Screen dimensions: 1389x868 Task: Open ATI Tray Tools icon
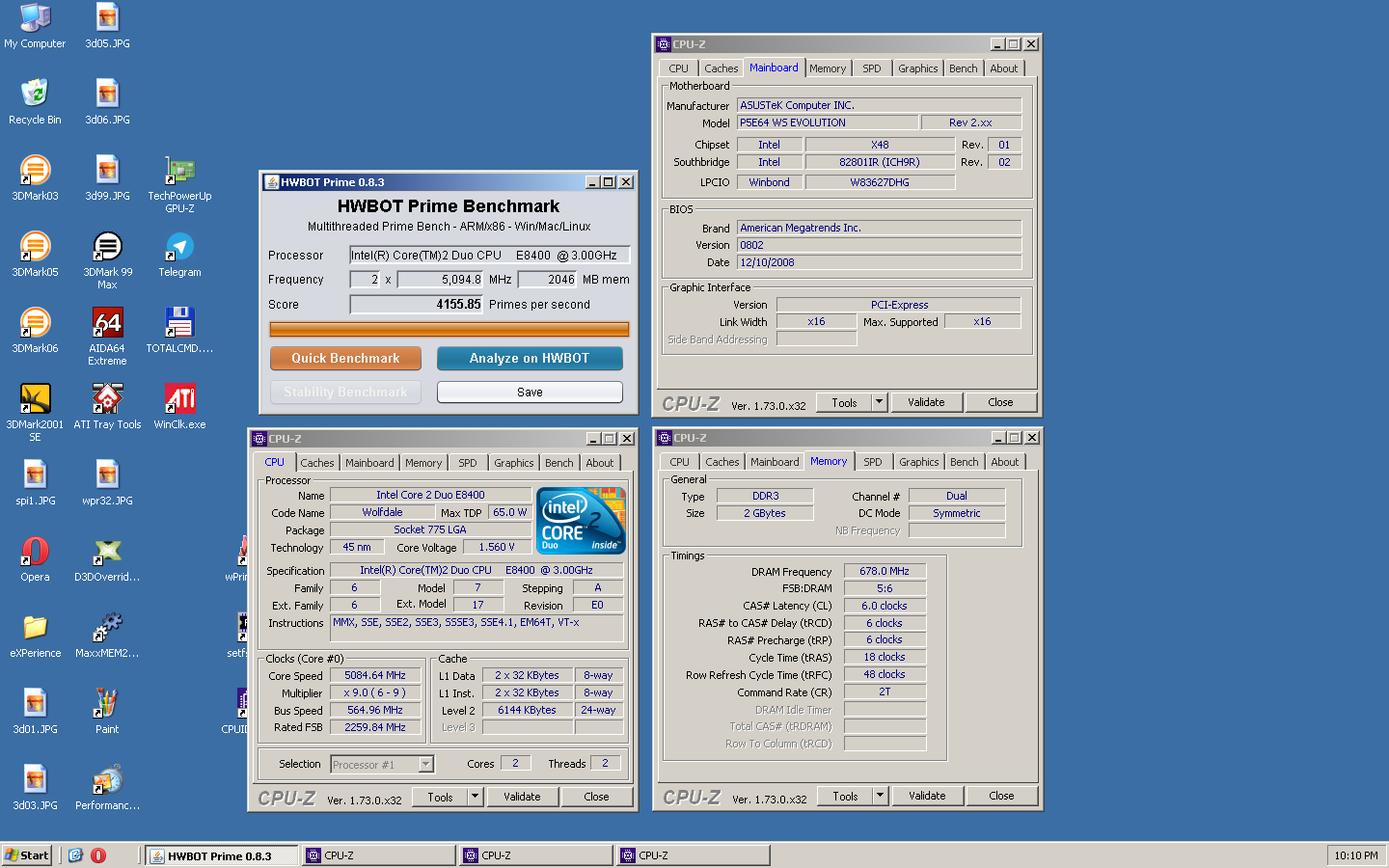point(107,407)
